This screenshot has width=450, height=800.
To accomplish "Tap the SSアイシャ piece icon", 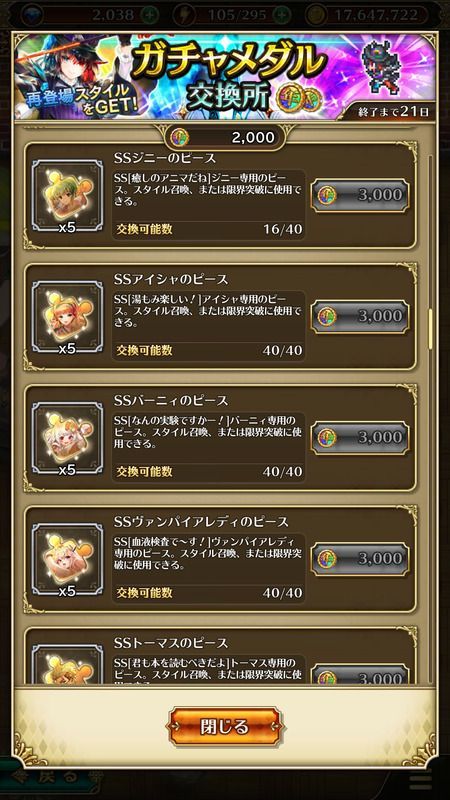I will 67,317.
